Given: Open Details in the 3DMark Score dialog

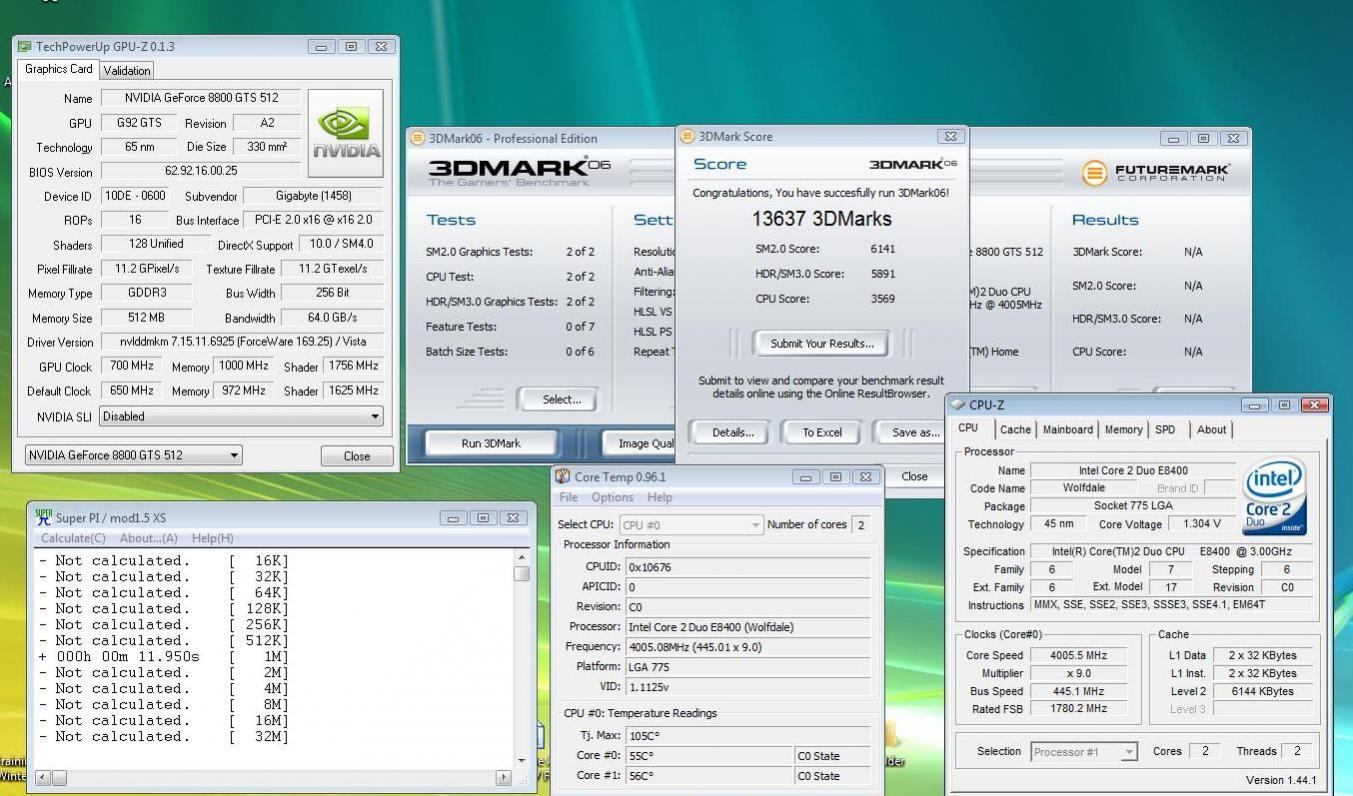Looking at the screenshot, I should pyautogui.click(x=733, y=433).
